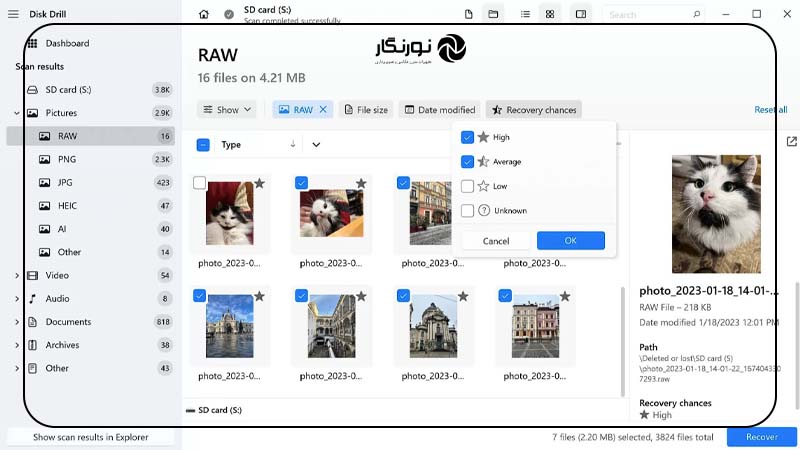
Task: Collapse the Pictures tree node
Action: coord(17,113)
